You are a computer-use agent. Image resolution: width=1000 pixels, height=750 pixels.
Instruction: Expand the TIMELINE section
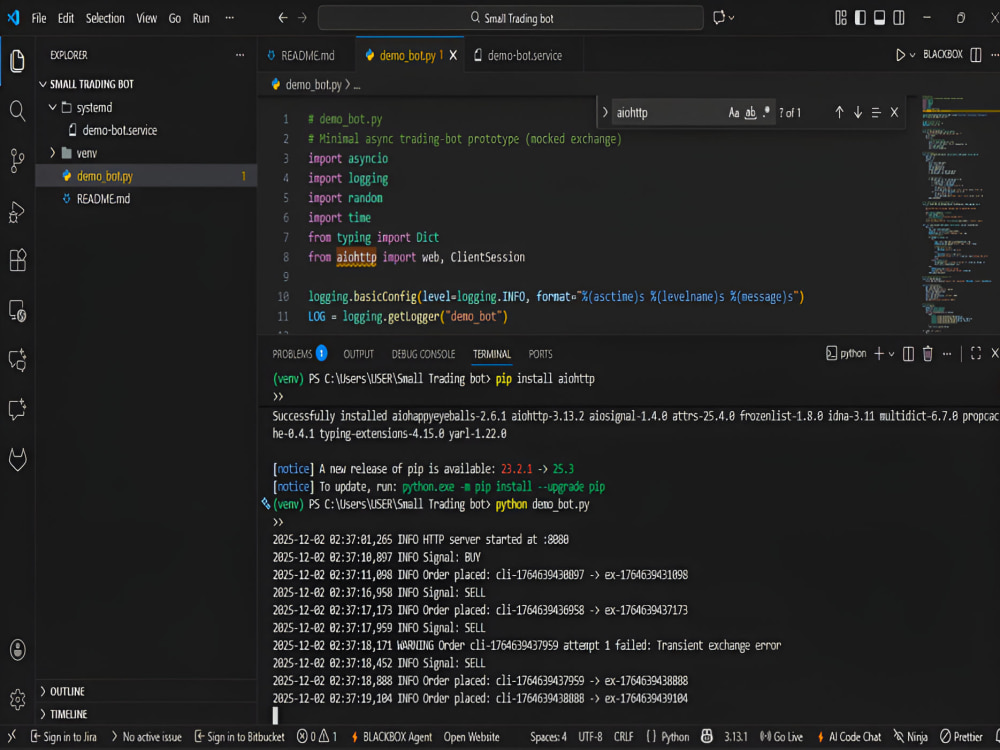point(68,714)
